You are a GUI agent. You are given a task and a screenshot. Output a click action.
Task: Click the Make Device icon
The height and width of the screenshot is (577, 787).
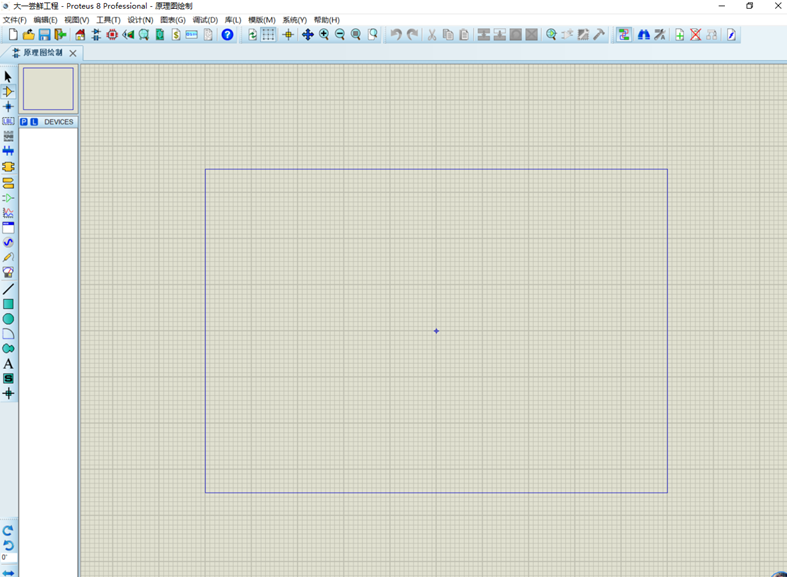click(567, 35)
